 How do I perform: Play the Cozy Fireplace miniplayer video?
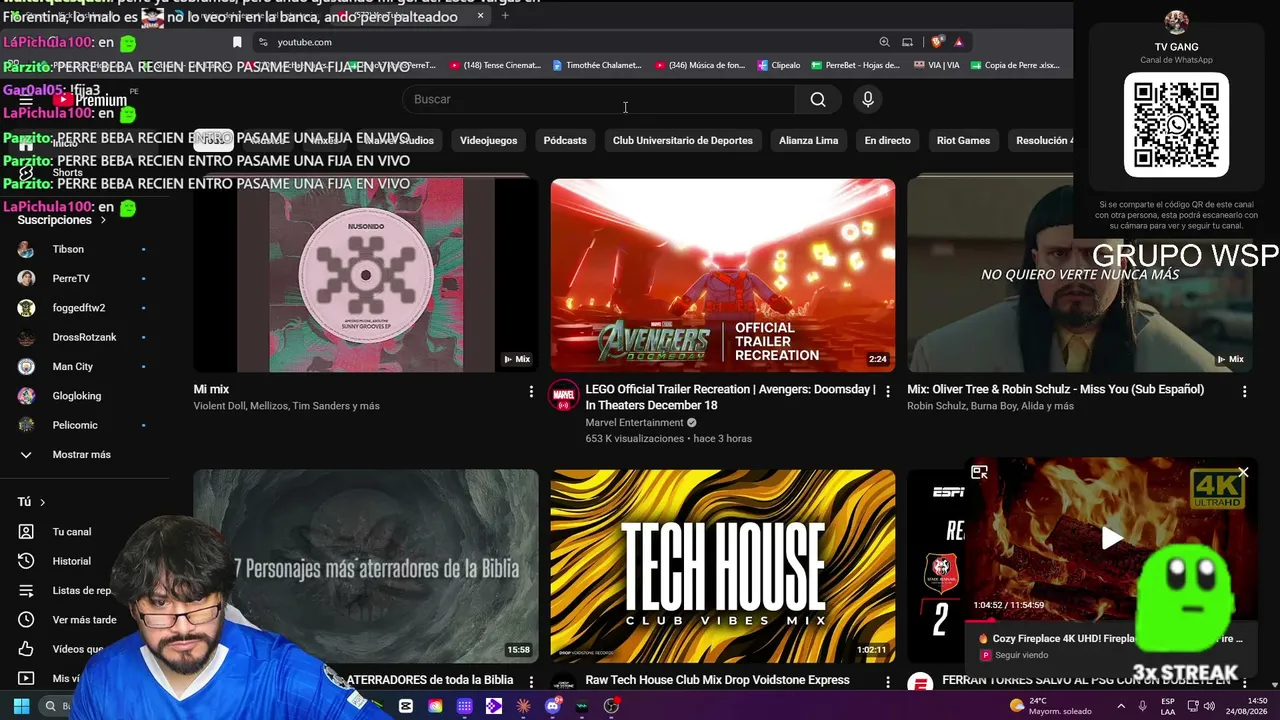(1111, 538)
